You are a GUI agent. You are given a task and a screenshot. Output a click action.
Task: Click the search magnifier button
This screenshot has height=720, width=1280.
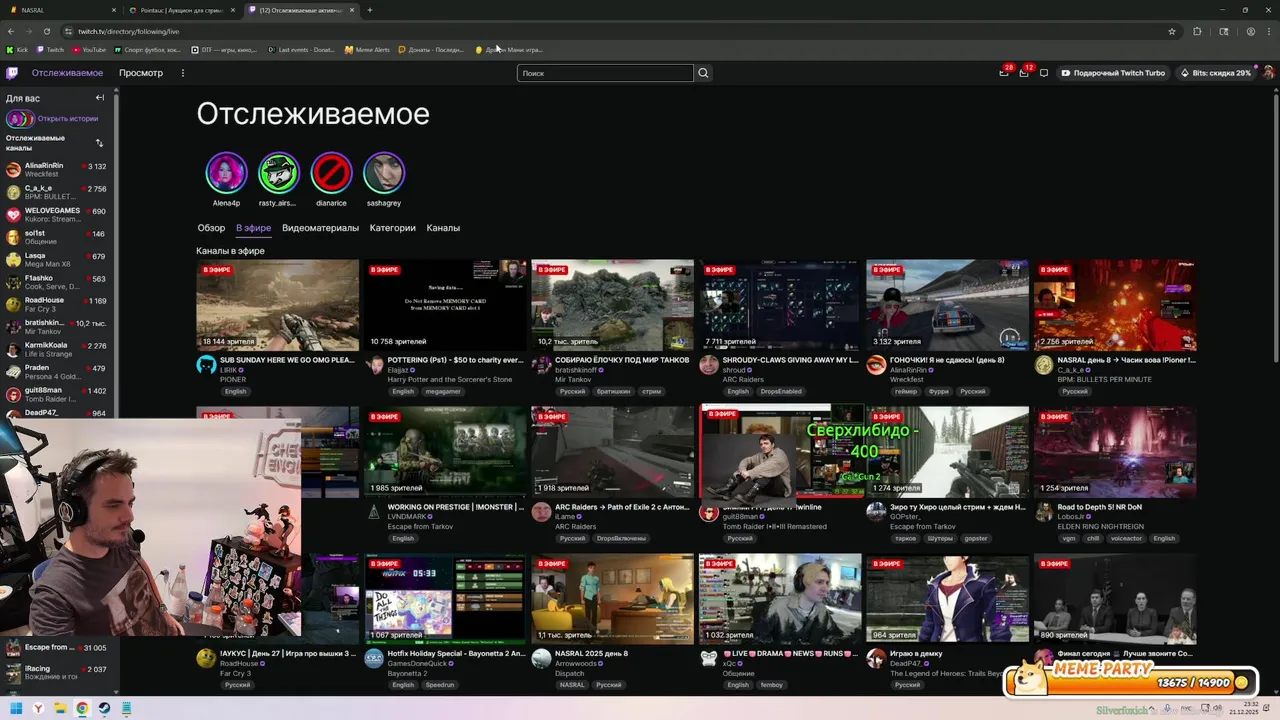703,73
